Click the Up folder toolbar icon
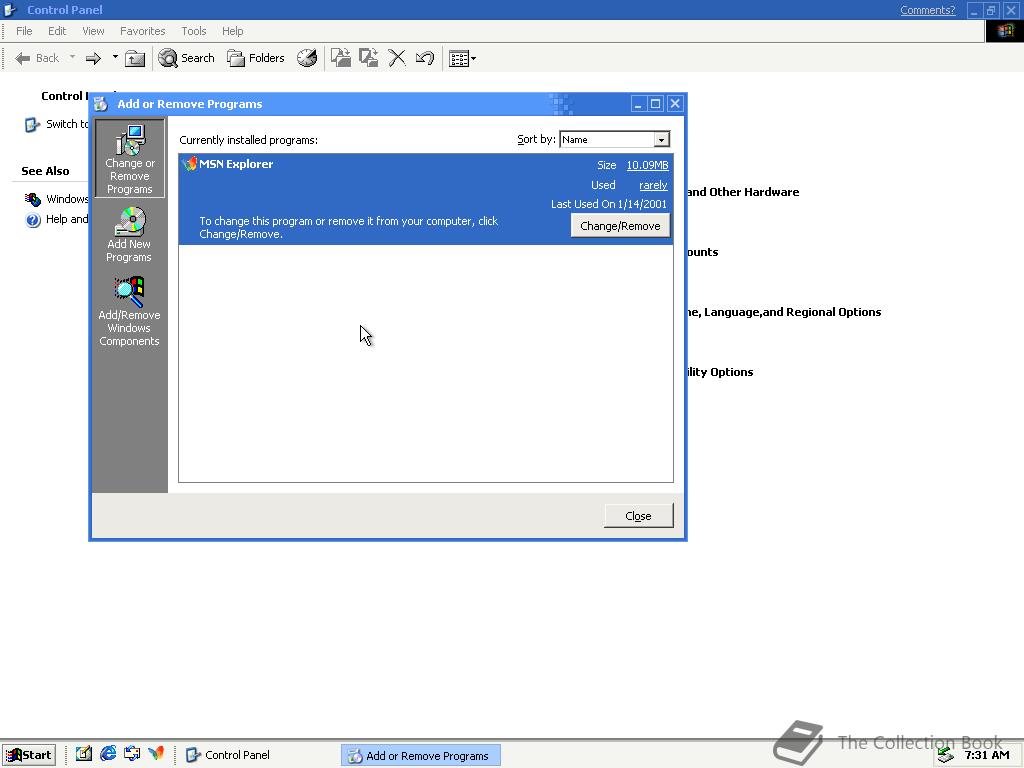Screen dimensions: 1024x768 [x=135, y=58]
